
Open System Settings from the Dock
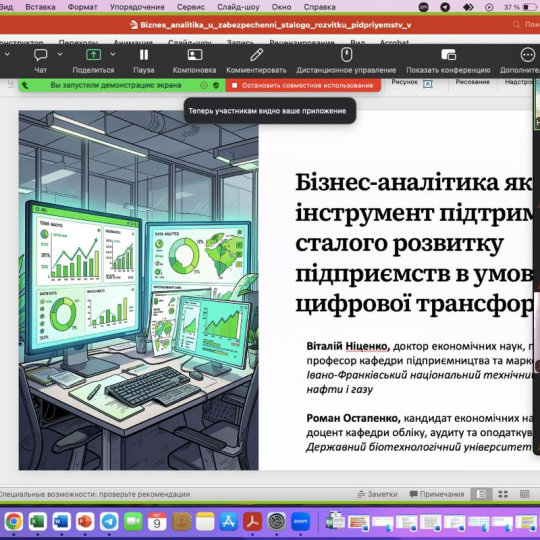click(x=277, y=521)
